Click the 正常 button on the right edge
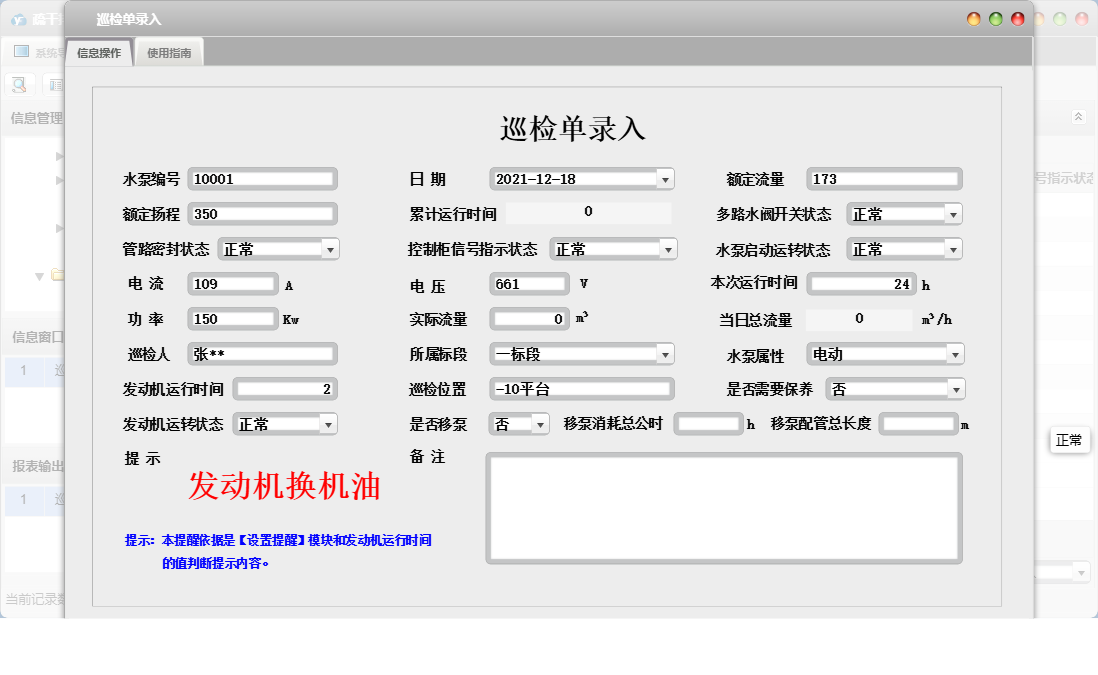Screen dimensions: 1098x675 click(x=1069, y=440)
